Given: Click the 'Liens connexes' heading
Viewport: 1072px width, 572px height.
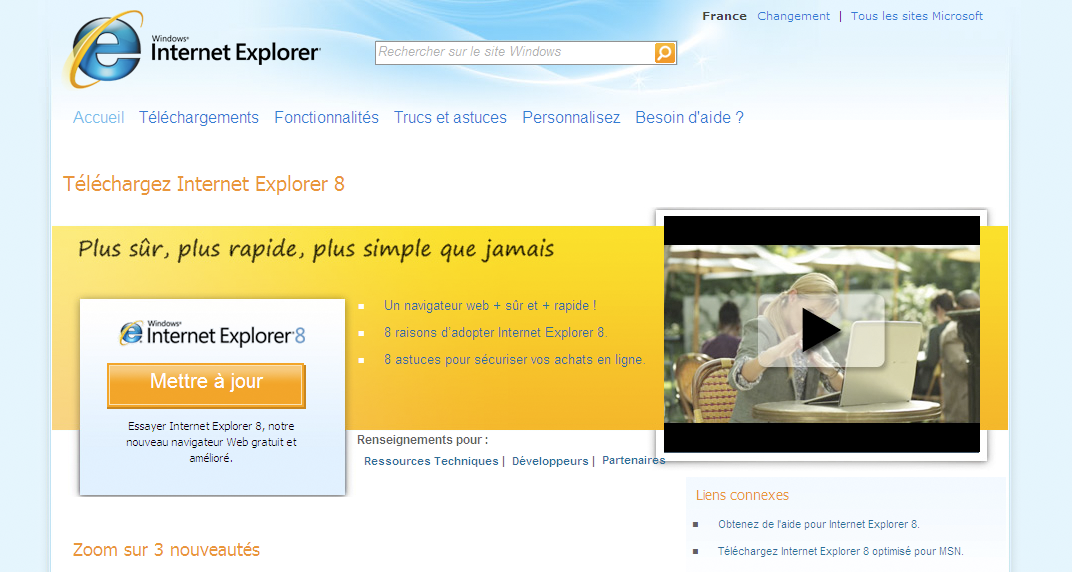Looking at the screenshot, I should click(x=742, y=495).
